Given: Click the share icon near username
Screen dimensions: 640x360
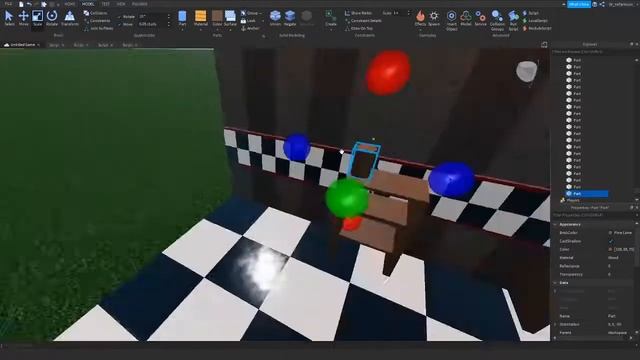Looking at the screenshot, I should pyautogui.click(x=602, y=4).
